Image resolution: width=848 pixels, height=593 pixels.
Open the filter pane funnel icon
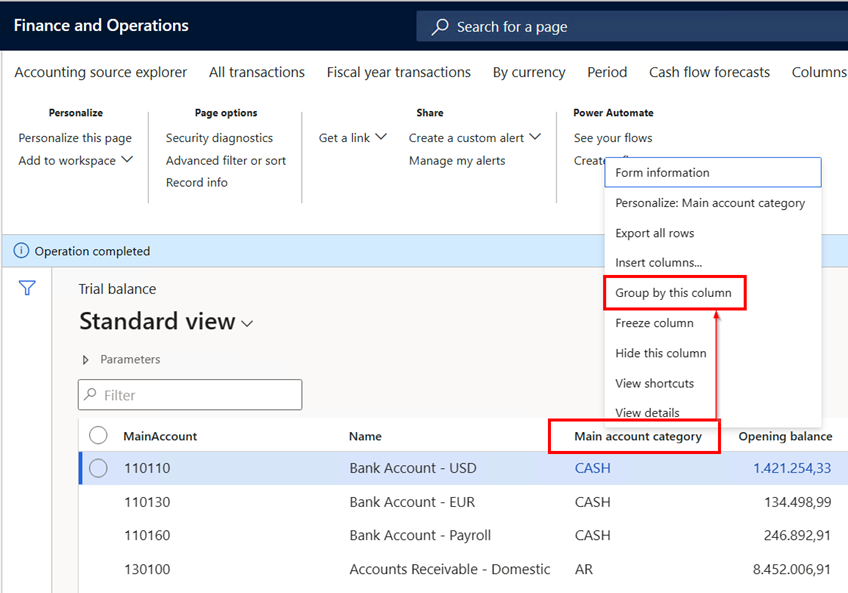(27, 288)
